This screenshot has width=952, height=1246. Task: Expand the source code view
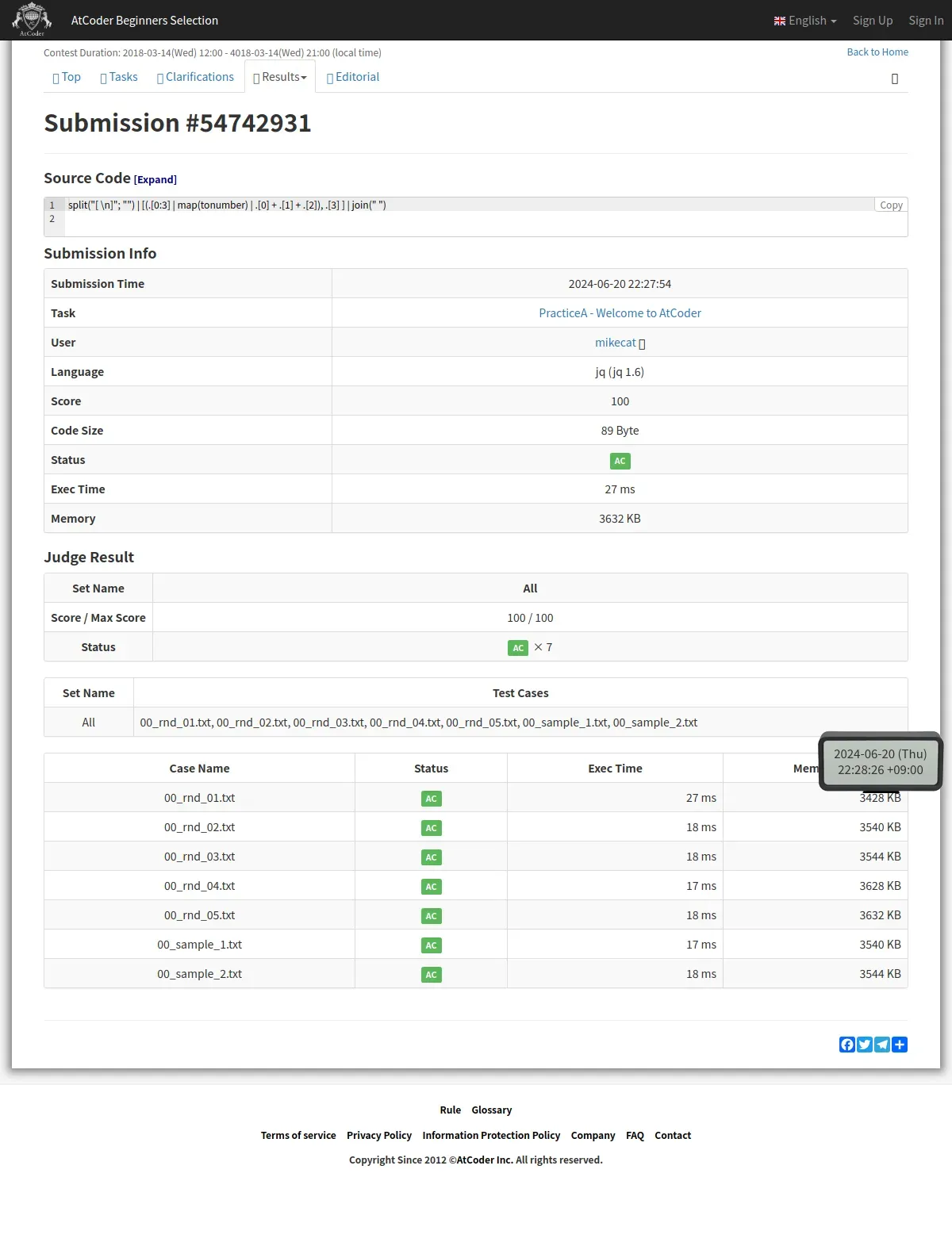click(x=155, y=180)
